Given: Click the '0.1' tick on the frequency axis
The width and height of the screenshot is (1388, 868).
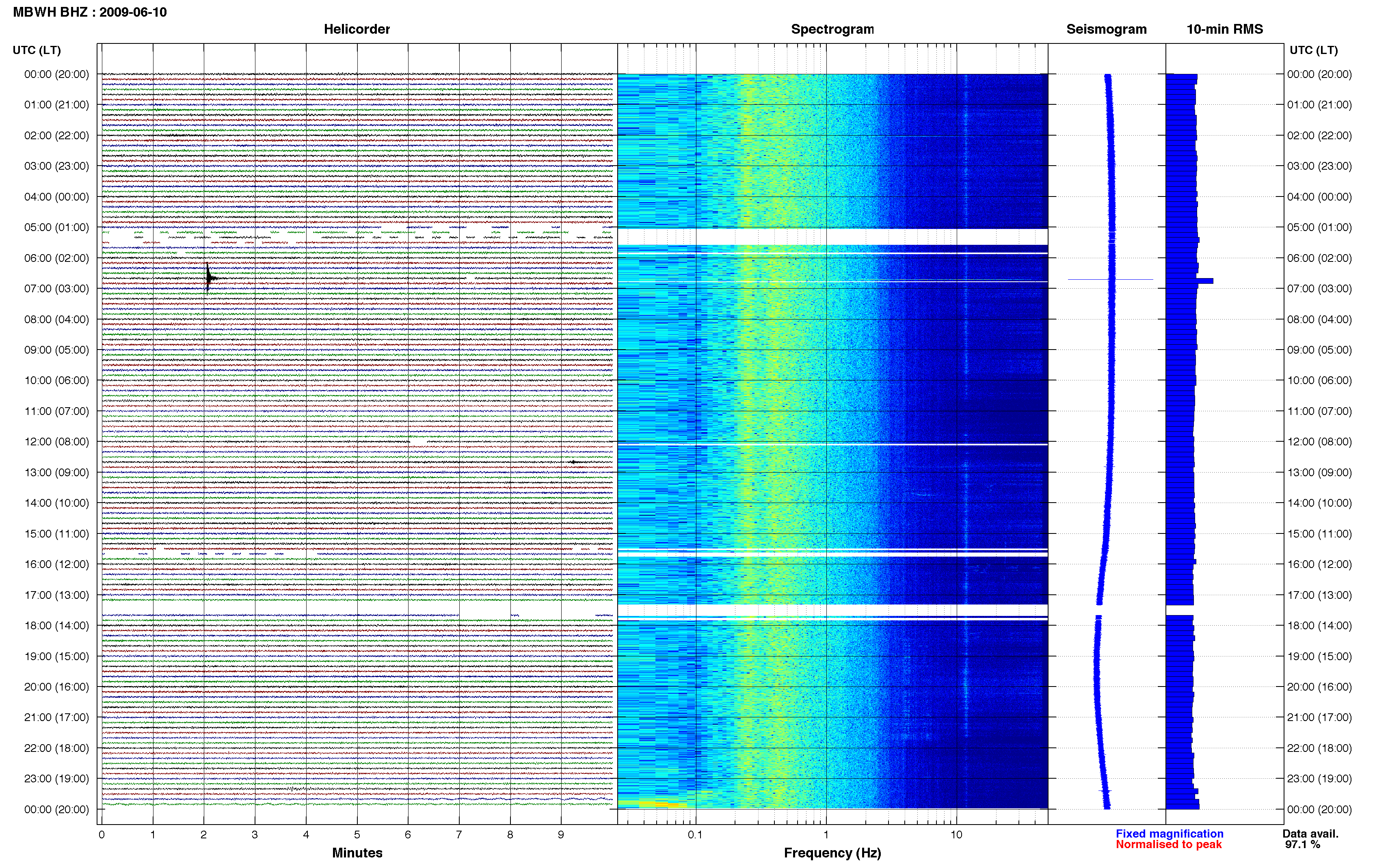Looking at the screenshot, I should point(695,835).
